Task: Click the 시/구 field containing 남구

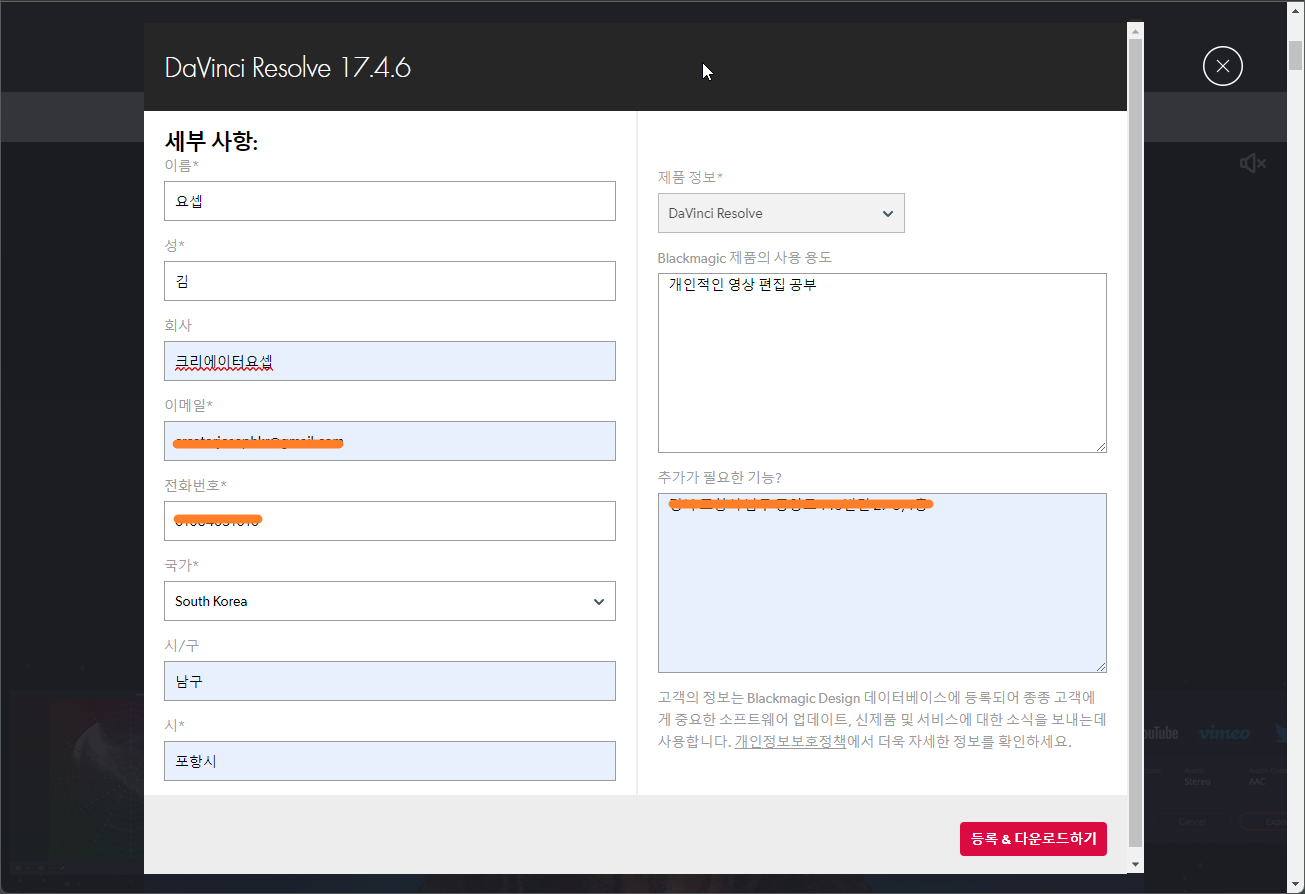Action: 390,681
